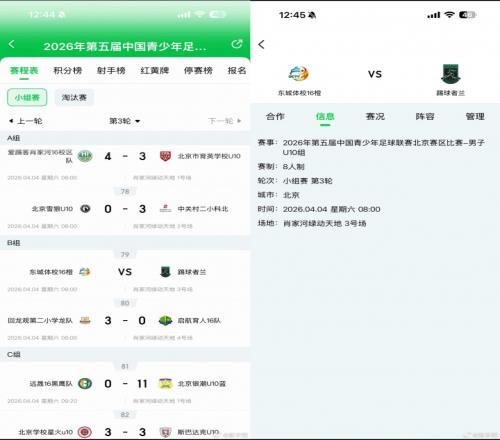The height and width of the screenshot is (440, 500).
Task: Open the 阵容 tab in match details
Action: coord(425,116)
